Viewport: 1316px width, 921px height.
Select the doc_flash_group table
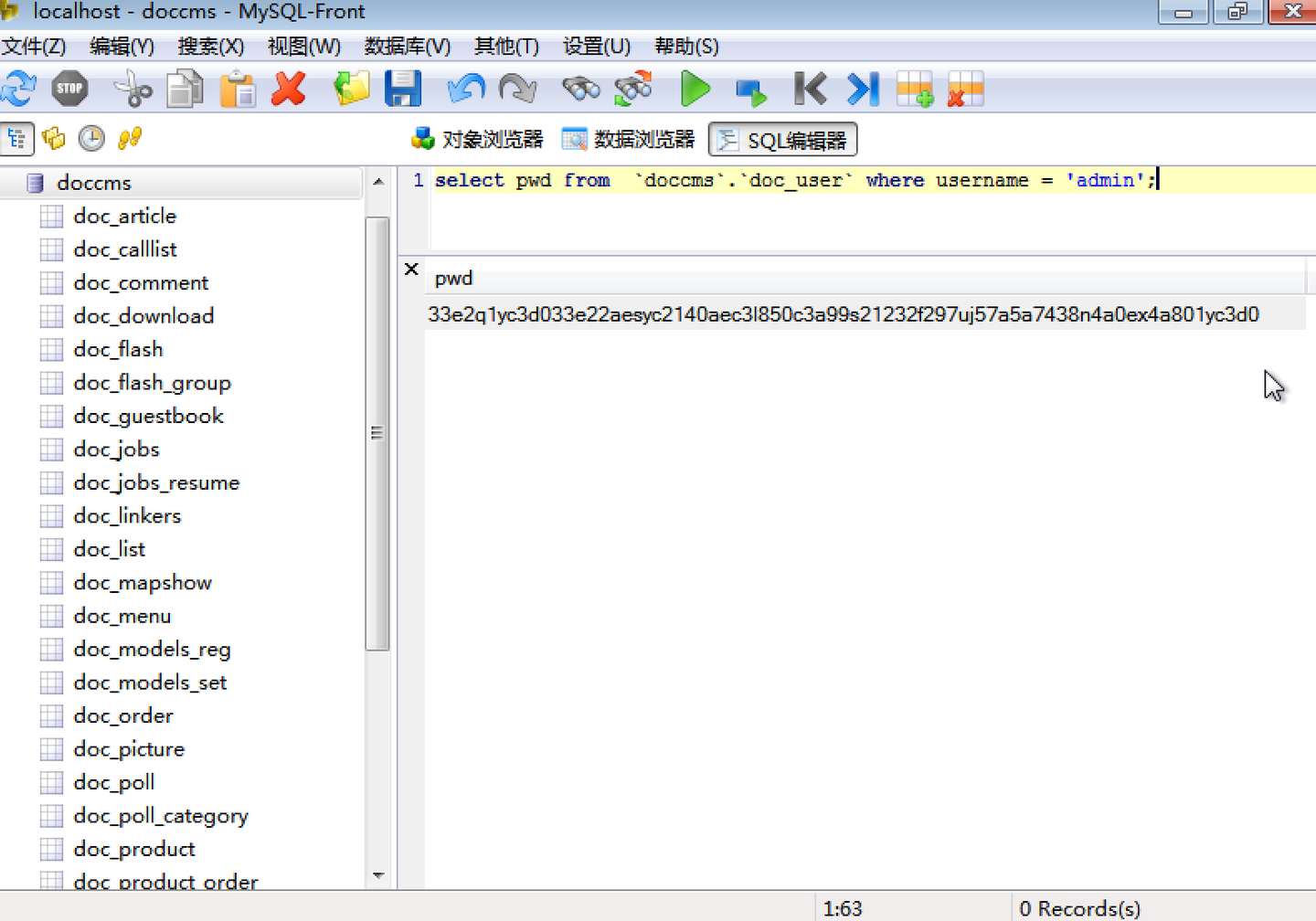[152, 383]
